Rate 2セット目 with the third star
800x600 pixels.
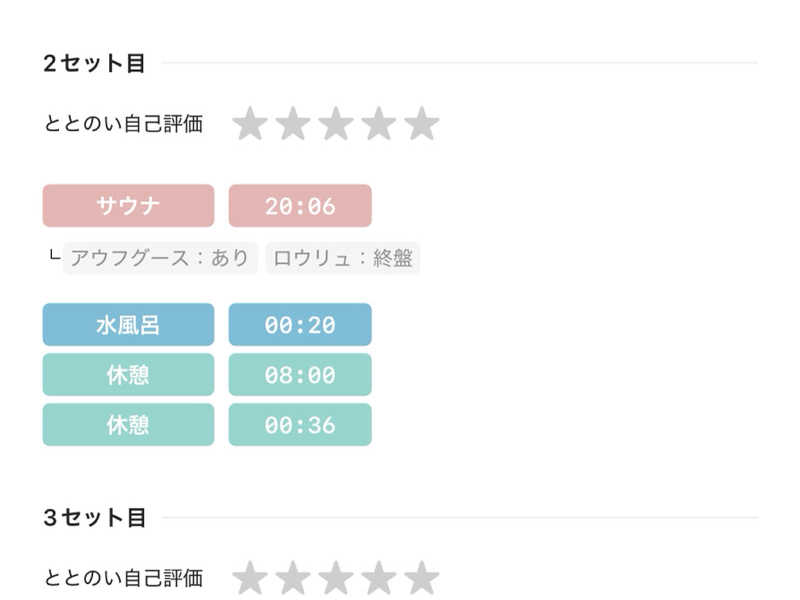pyautogui.click(x=336, y=124)
